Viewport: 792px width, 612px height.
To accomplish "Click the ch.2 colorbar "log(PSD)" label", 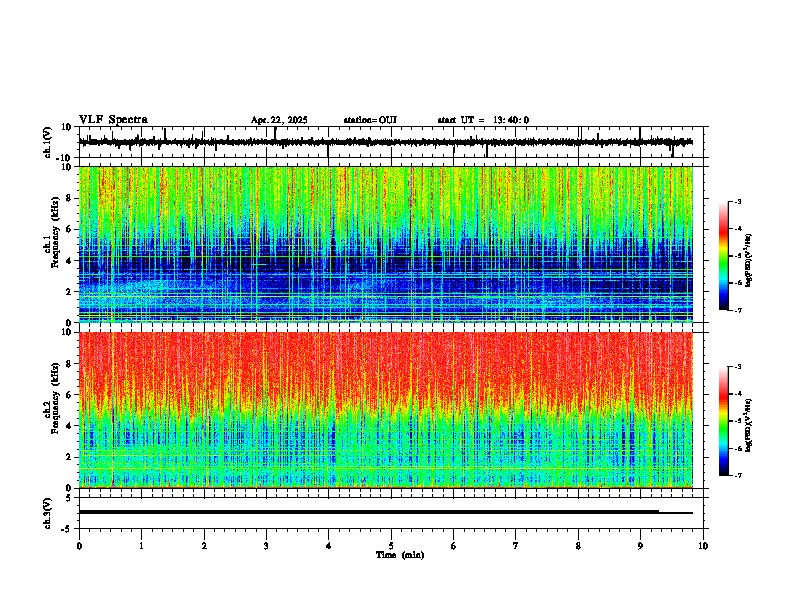I will pos(749,425).
